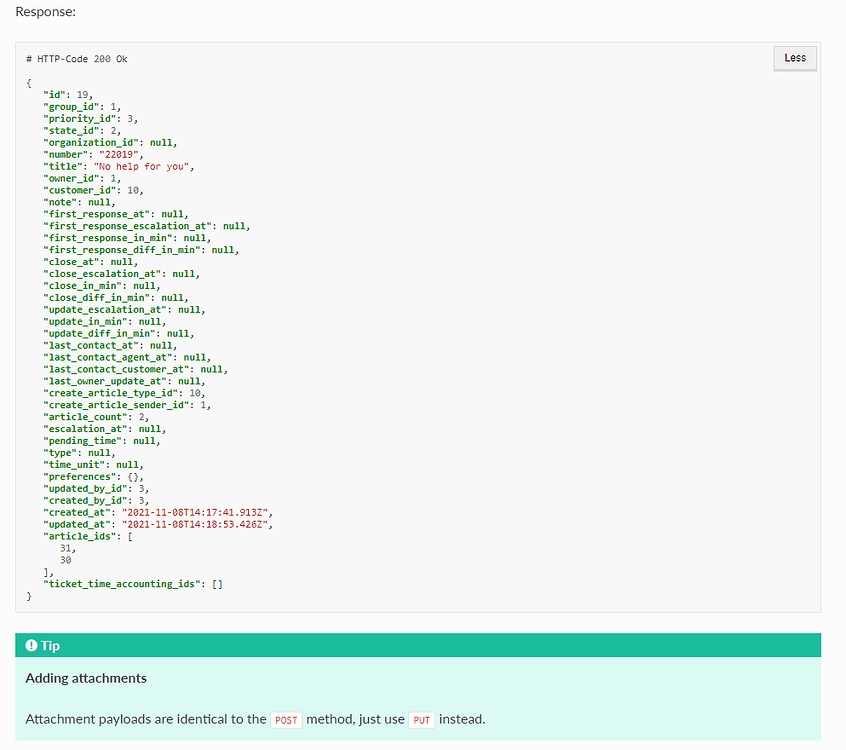
Task: Click the 'Adding attachments' heading
Action: (86, 678)
